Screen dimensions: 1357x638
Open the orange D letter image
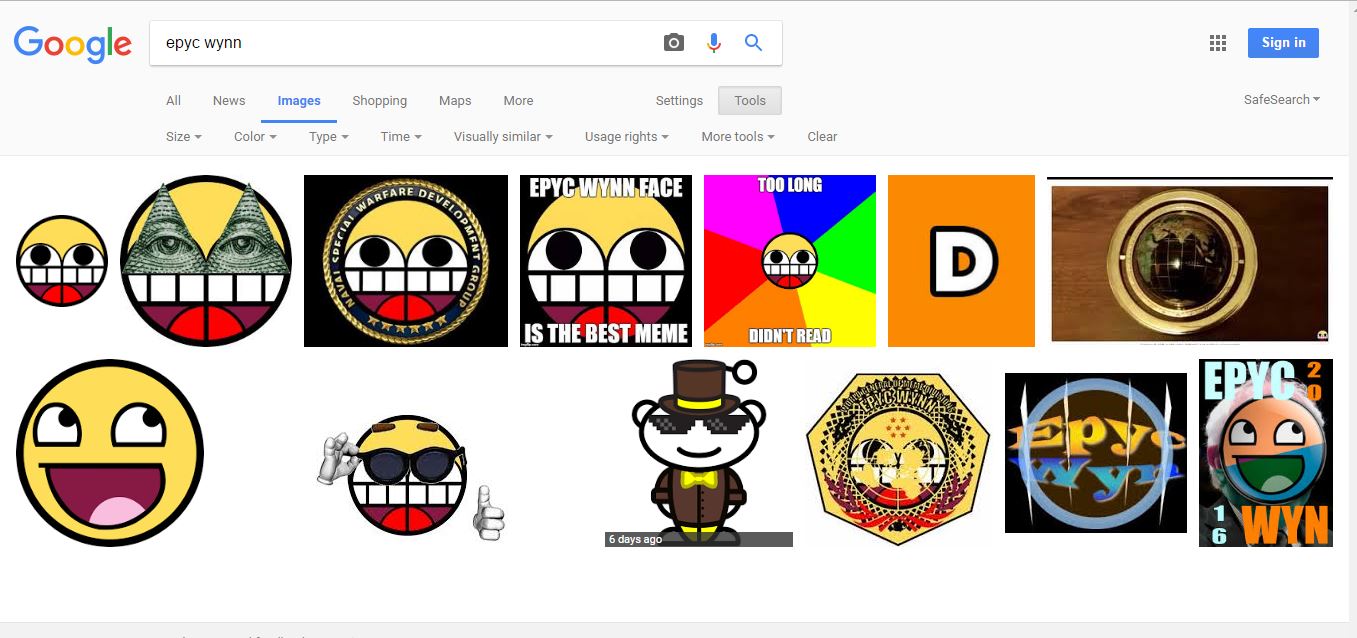pyautogui.click(x=962, y=261)
